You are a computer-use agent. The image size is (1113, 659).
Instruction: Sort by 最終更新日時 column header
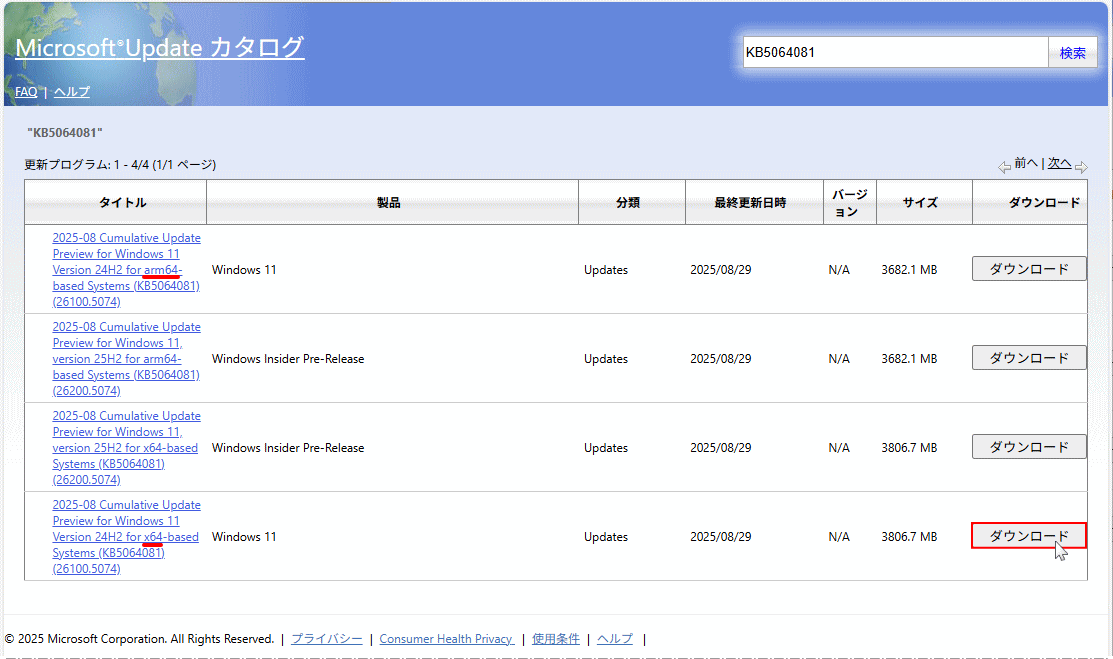[x=750, y=203]
